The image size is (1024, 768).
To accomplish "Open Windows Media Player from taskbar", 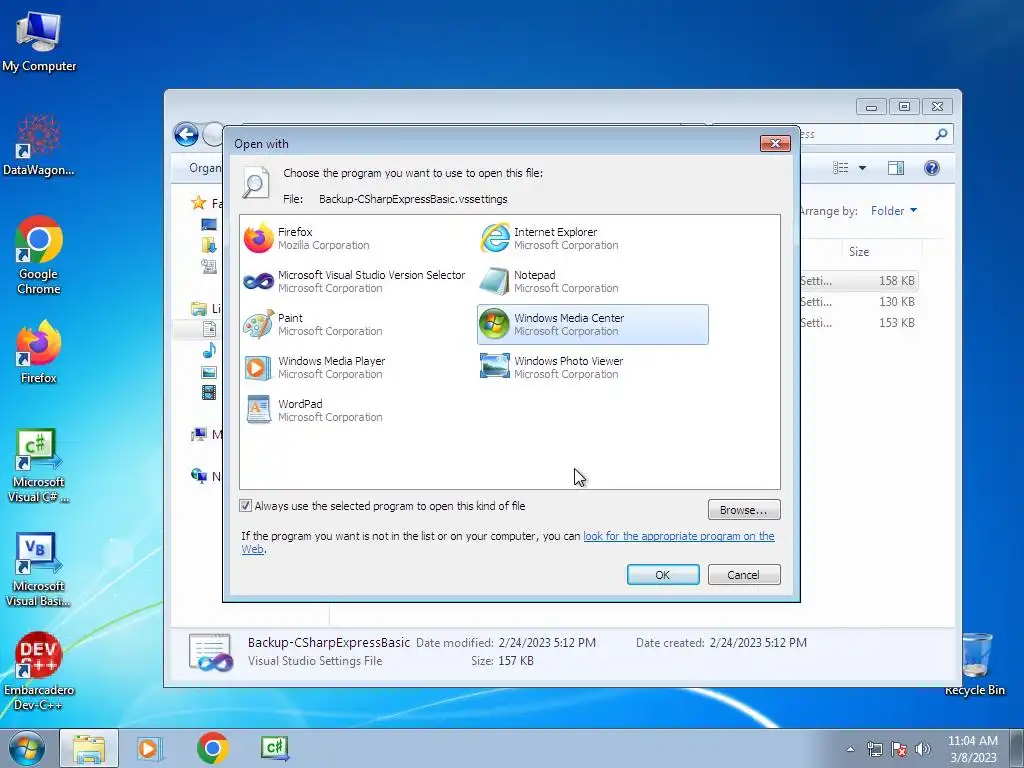I will click(149, 748).
